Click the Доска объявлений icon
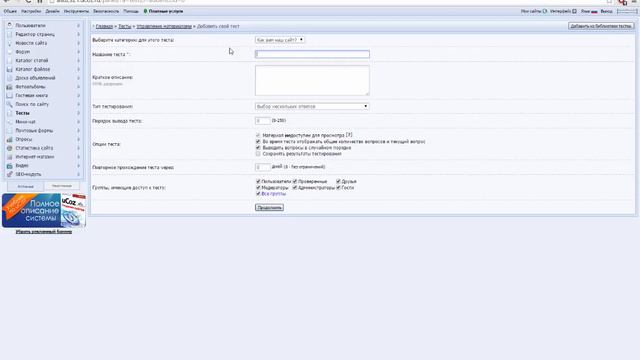 (9, 78)
